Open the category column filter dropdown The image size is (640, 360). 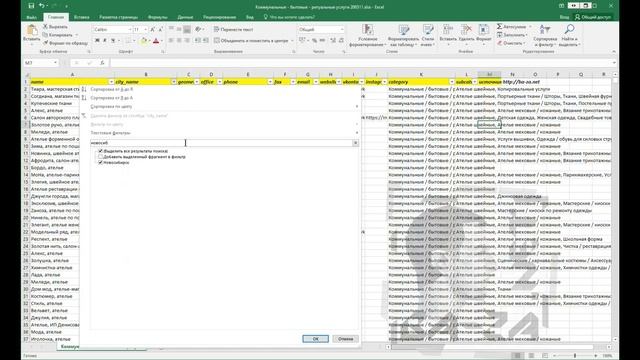click(x=451, y=82)
